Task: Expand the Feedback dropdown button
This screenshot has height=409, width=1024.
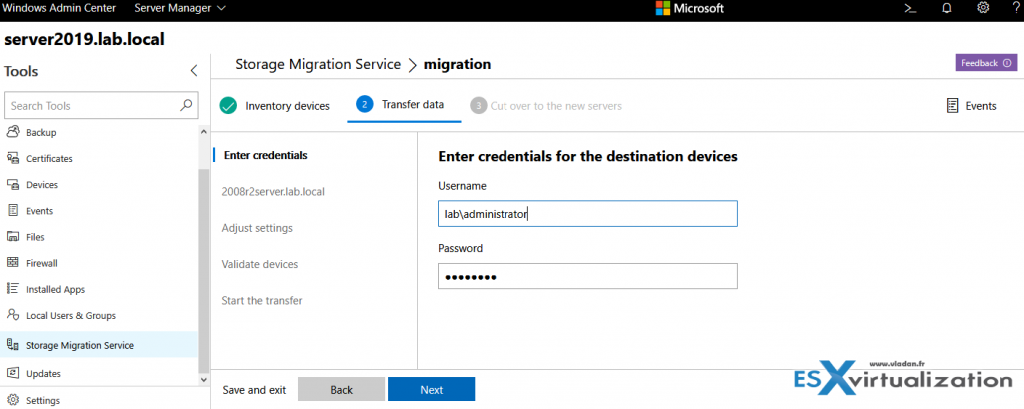Action: coord(1008,63)
